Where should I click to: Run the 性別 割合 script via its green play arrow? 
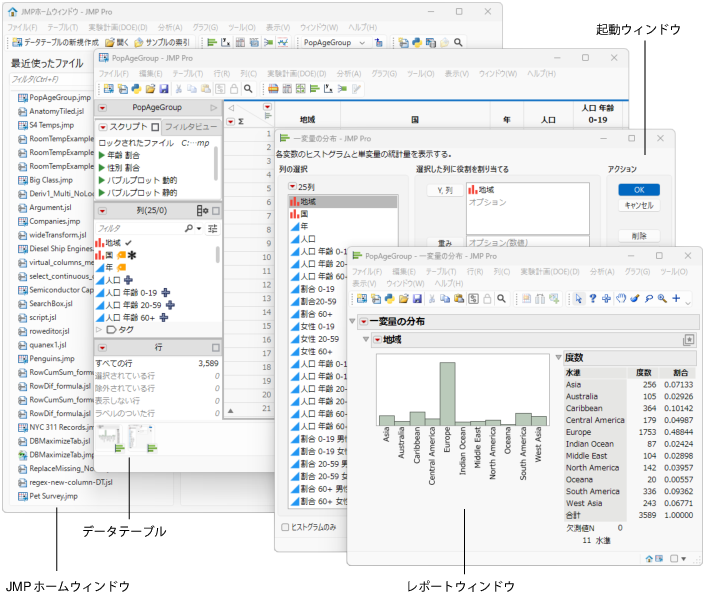click(102, 168)
